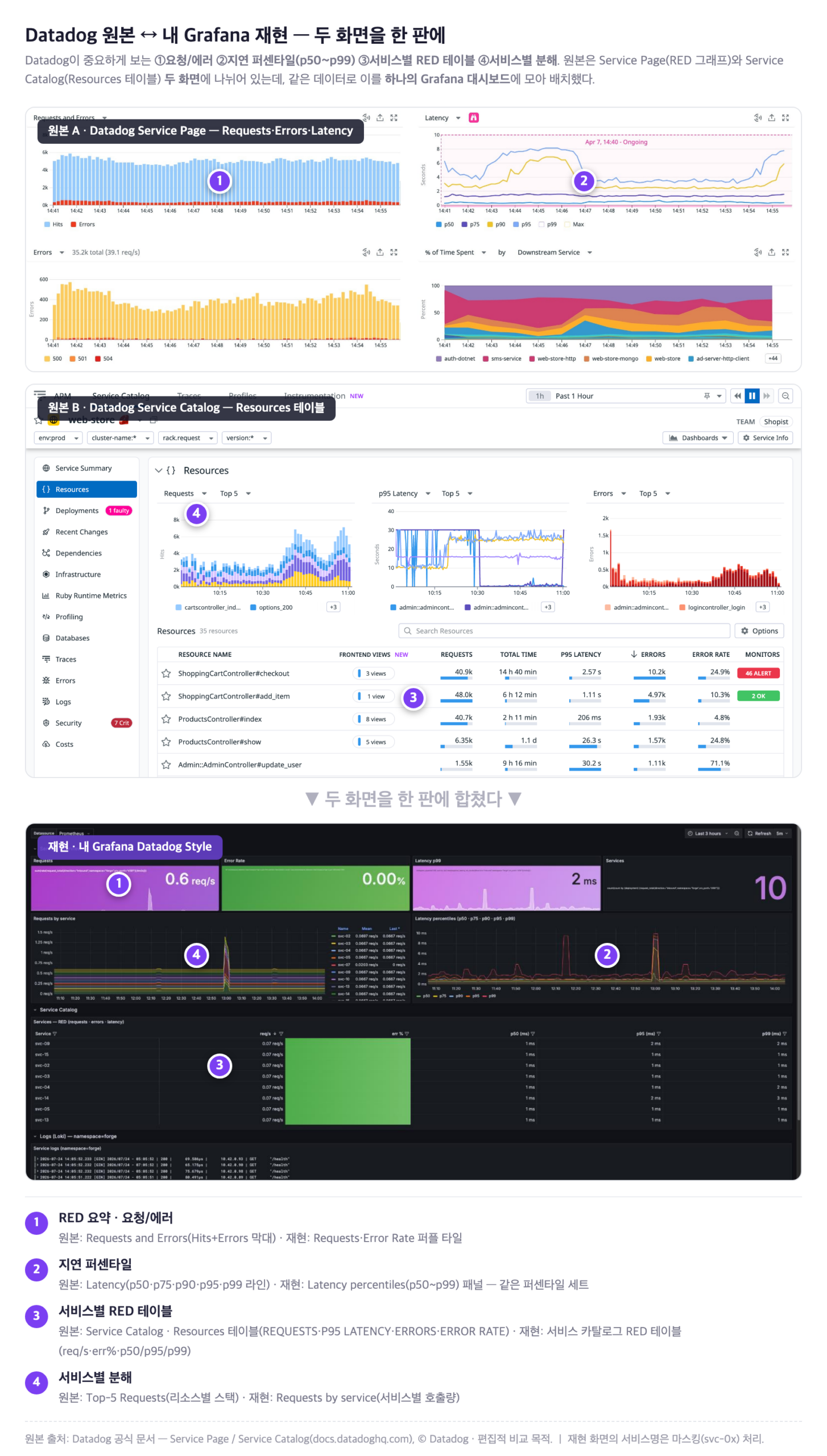Image resolution: width=827 pixels, height=1456 pixels.
Task: Click the zoom-out icon in Grafana's time picker
Action: click(737, 833)
